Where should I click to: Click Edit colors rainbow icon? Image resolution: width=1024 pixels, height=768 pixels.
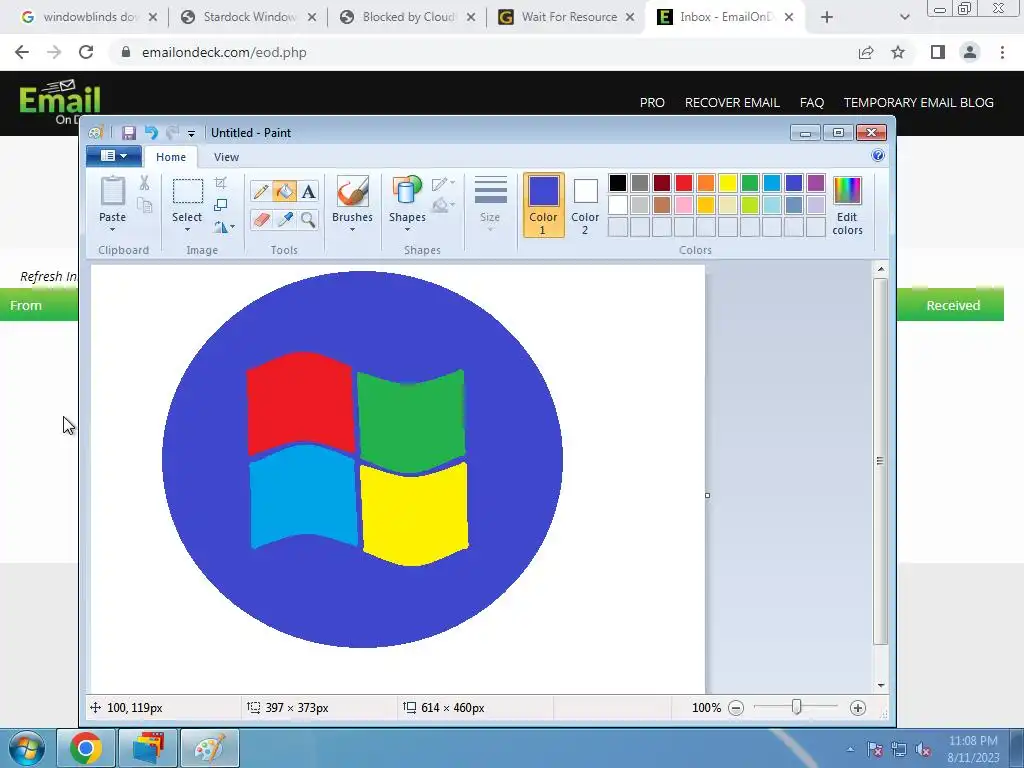[x=847, y=191]
